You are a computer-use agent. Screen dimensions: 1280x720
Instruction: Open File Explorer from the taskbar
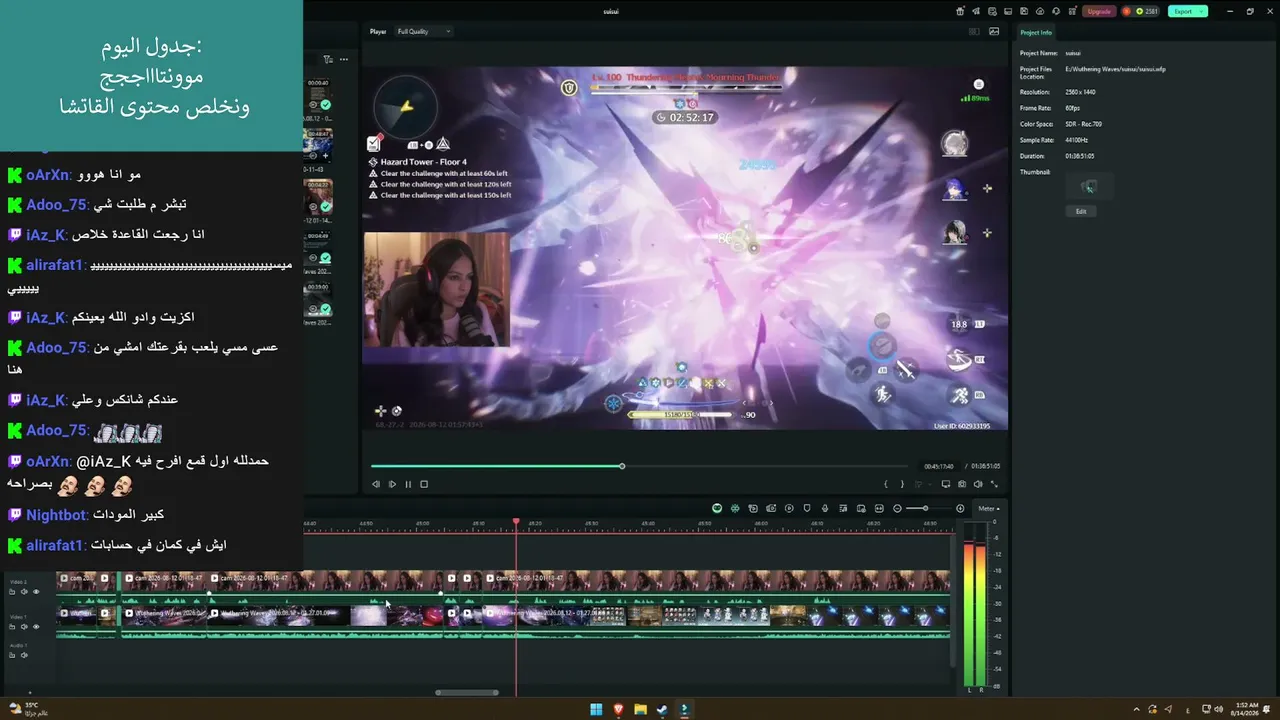(x=640, y=710)
